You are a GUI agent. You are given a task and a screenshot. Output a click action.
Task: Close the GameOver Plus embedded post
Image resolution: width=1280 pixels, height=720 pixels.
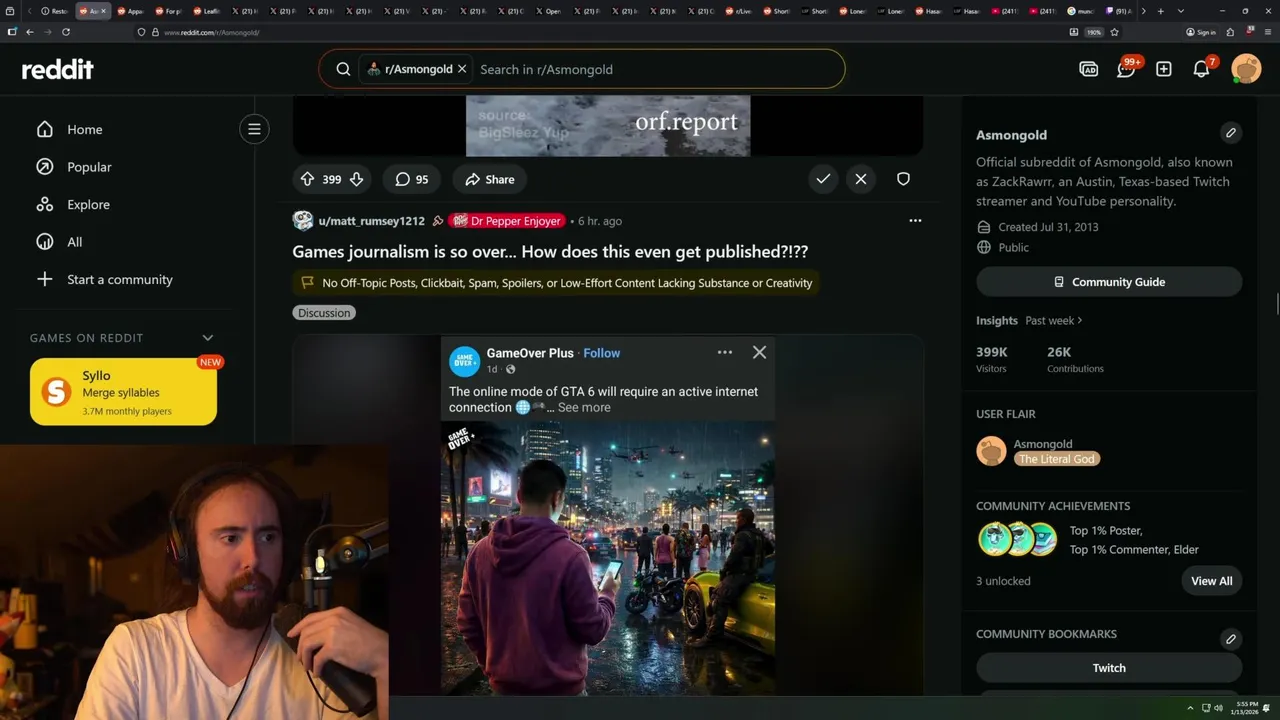coord(759,352)
